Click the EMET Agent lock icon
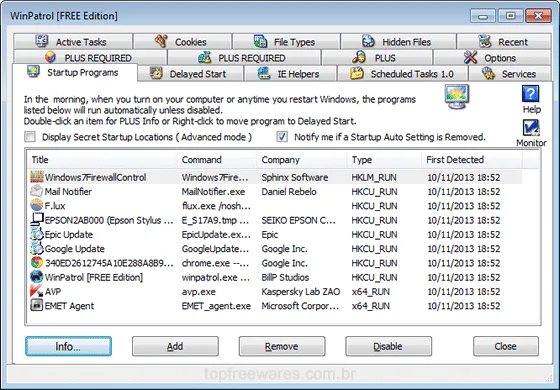 pos(37,305)
